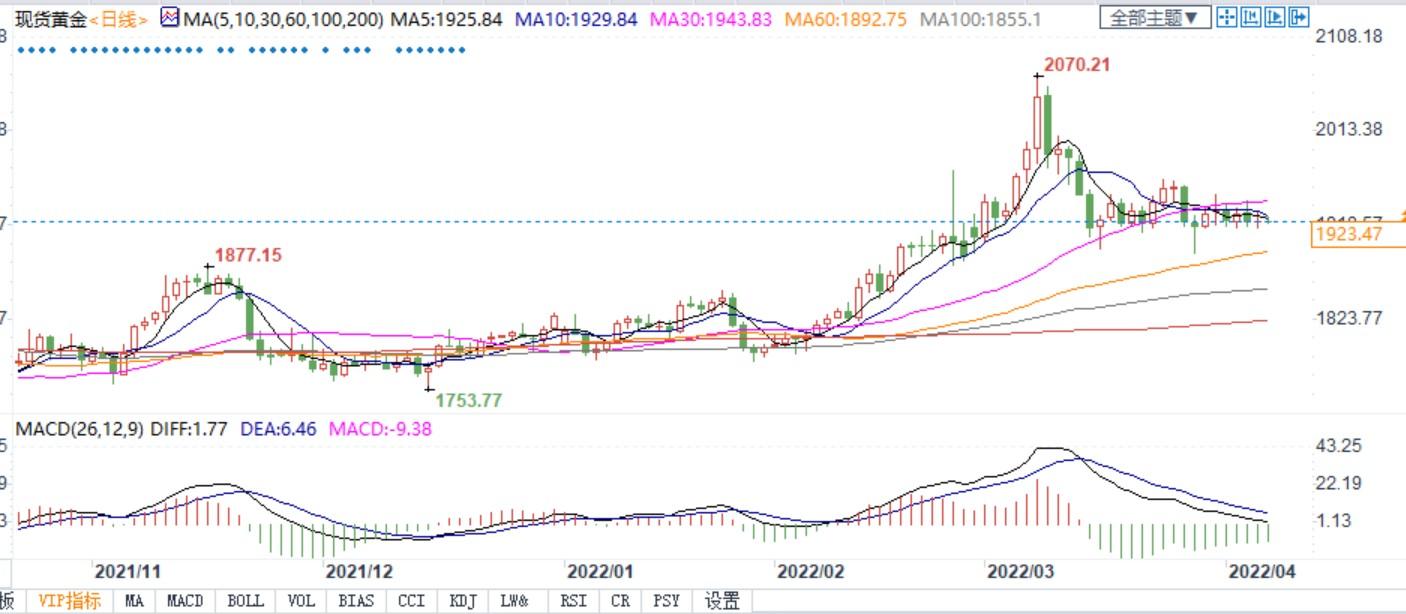
Task: Click the 2070.21 high price marker
Action: pyautogui.click(x=1076, y=65)
